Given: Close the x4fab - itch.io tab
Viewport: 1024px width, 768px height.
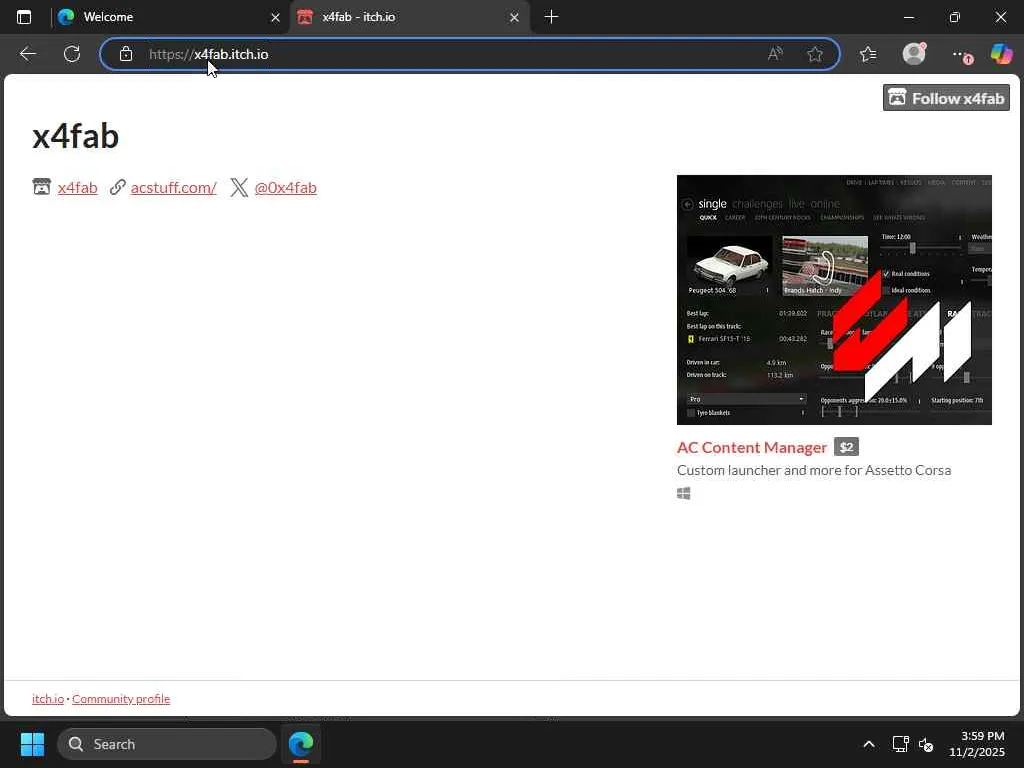Looking at the screenshot, I should [514, 18].
